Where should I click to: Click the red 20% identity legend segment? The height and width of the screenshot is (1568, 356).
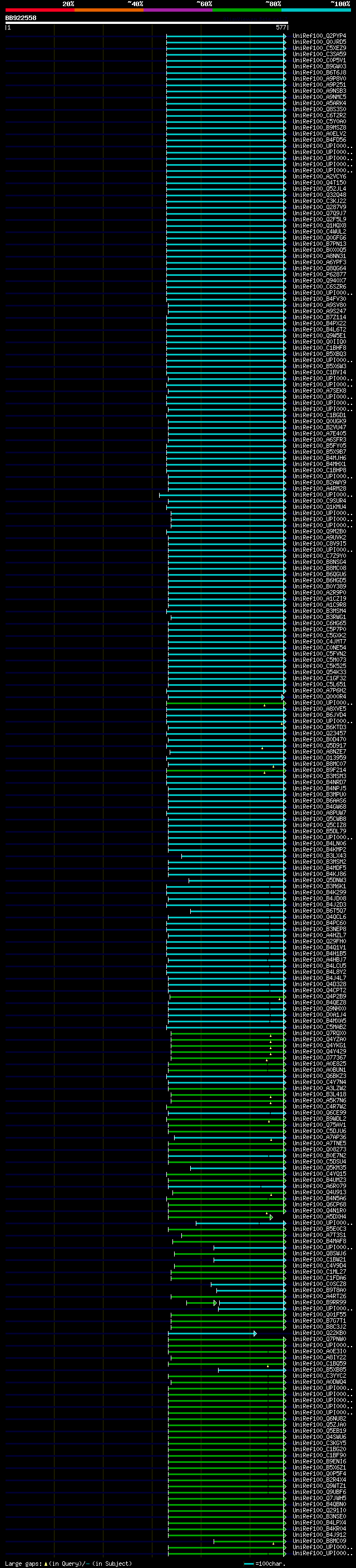(x=39, y=10)
